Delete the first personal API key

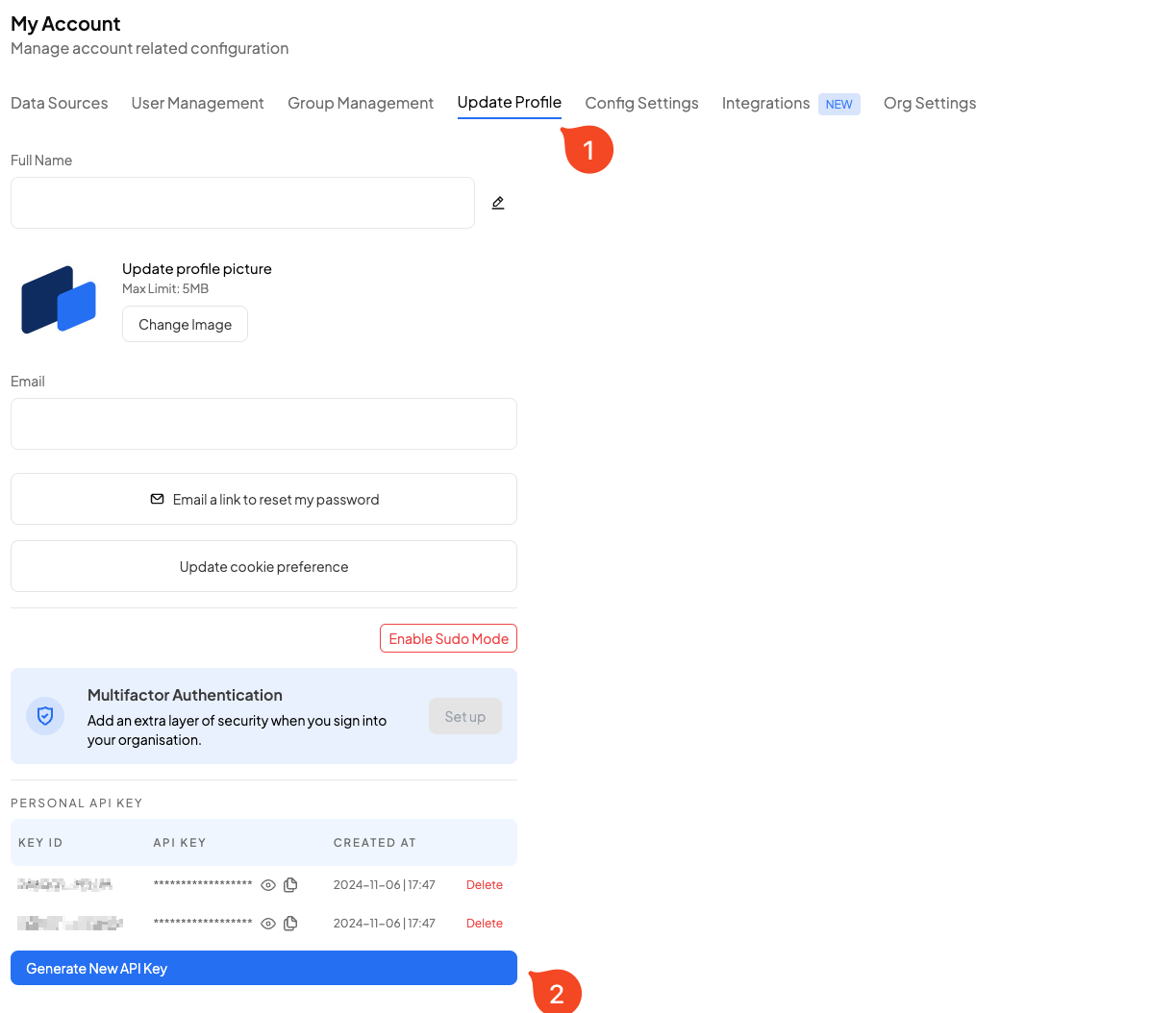(485, 885)
